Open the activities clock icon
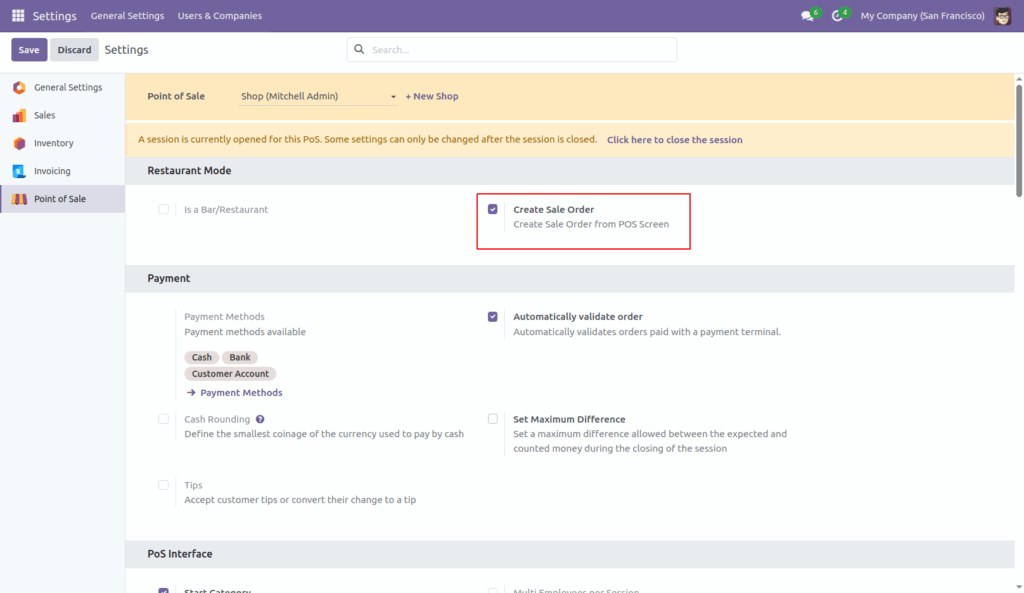Image resolution: width=1024 pixels, height=593 pixels. point(838,16)
